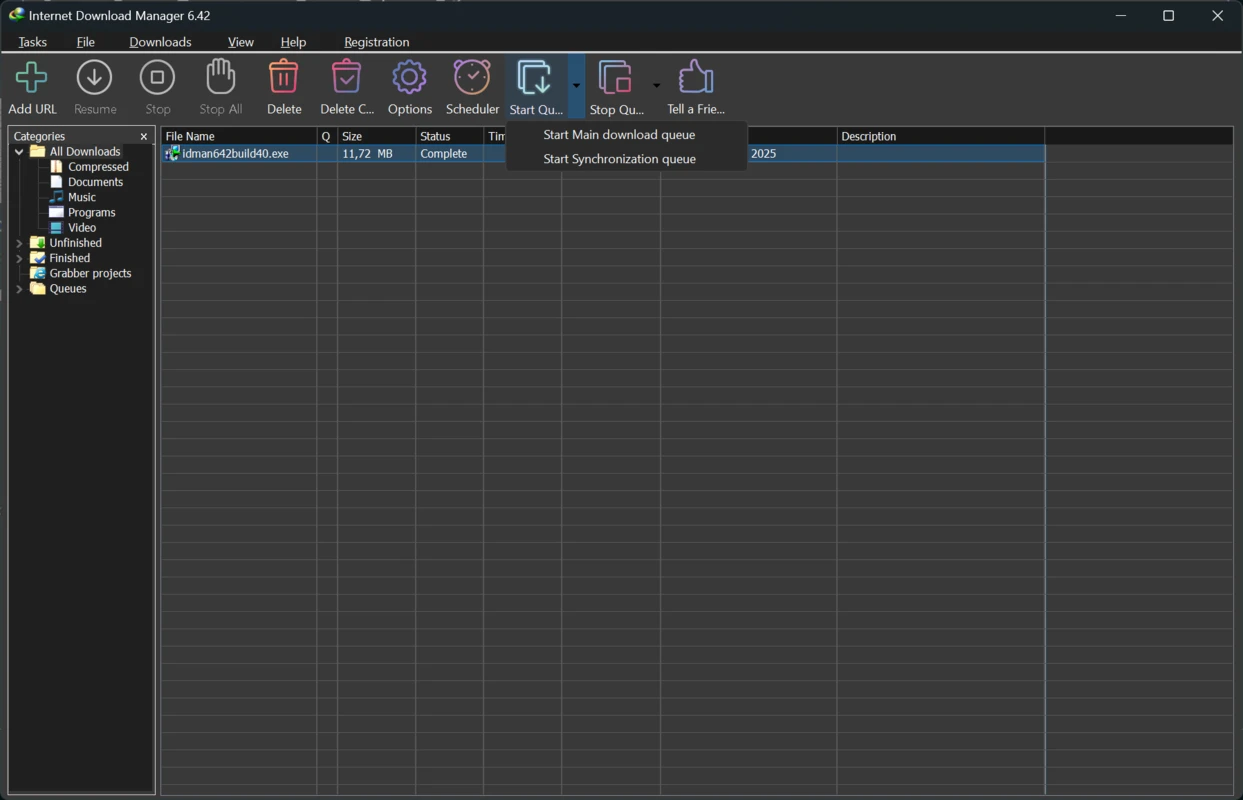1243x800 pixels.
Task: Open the Help menu
Action: 293,42
